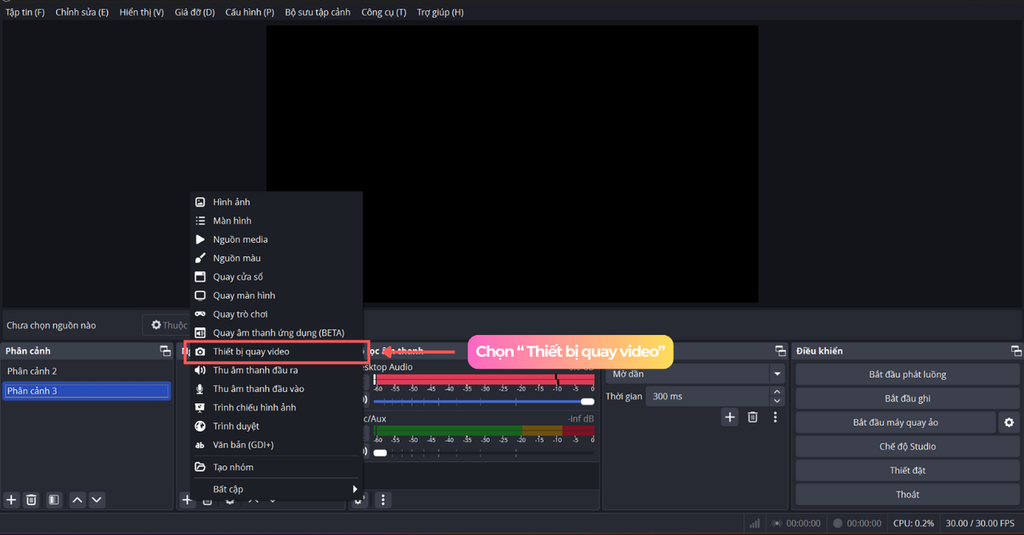Click streaming time status indicator

[796, 523]
